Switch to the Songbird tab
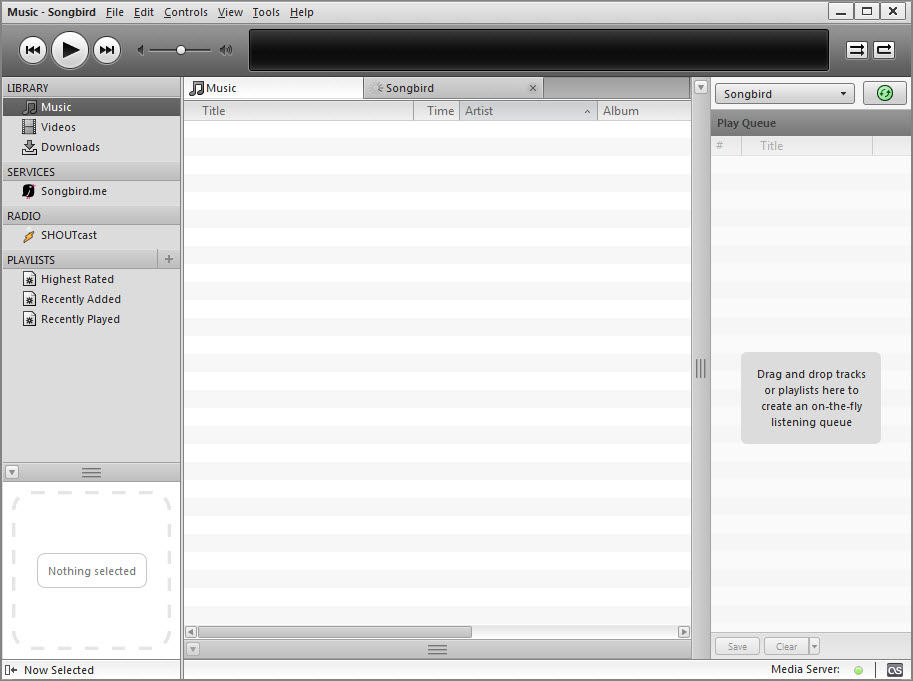Image resolution: width=913 pixels, height=681 pixels. [x=454, y=88]
